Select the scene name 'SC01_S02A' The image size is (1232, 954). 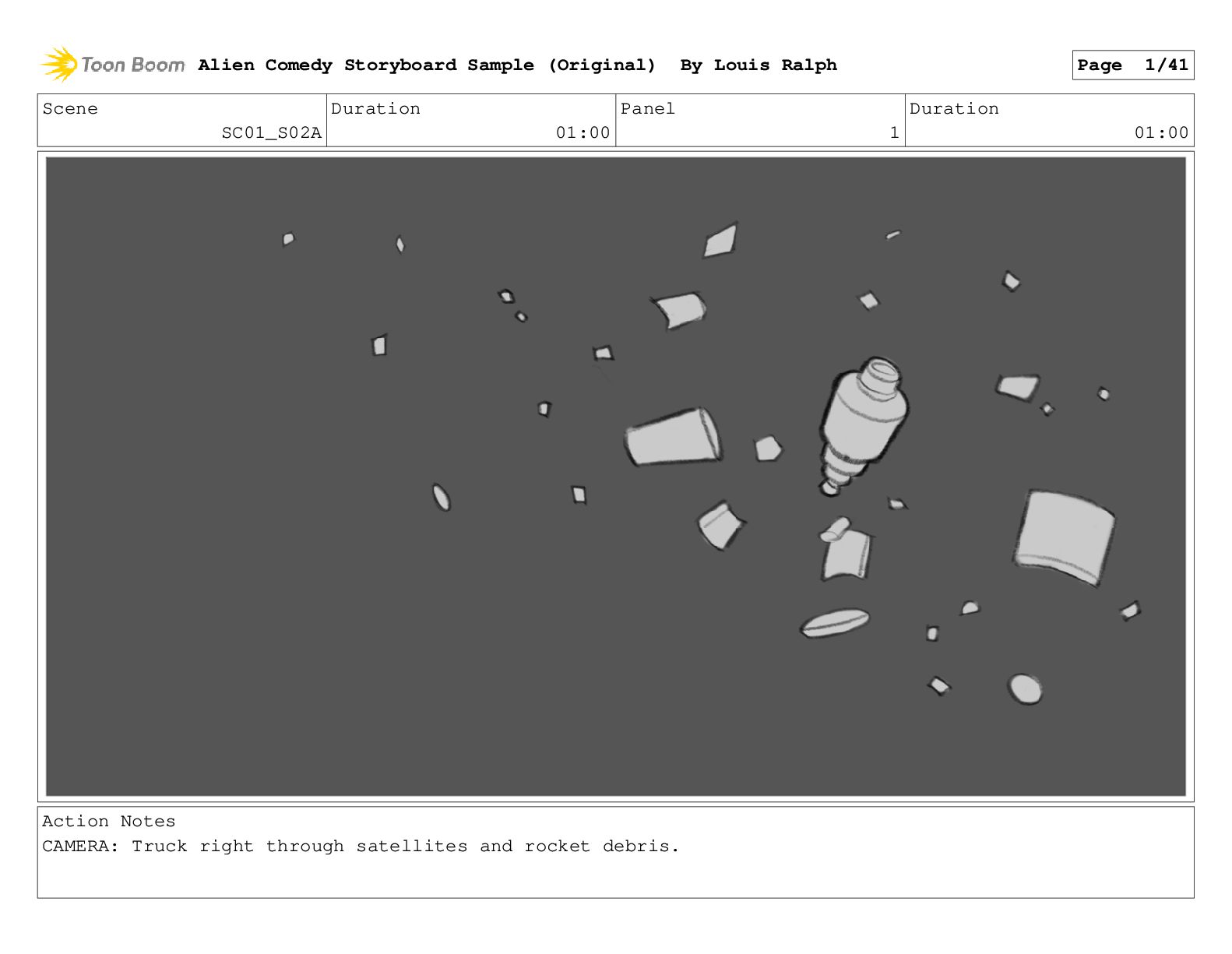coord(271,133)
